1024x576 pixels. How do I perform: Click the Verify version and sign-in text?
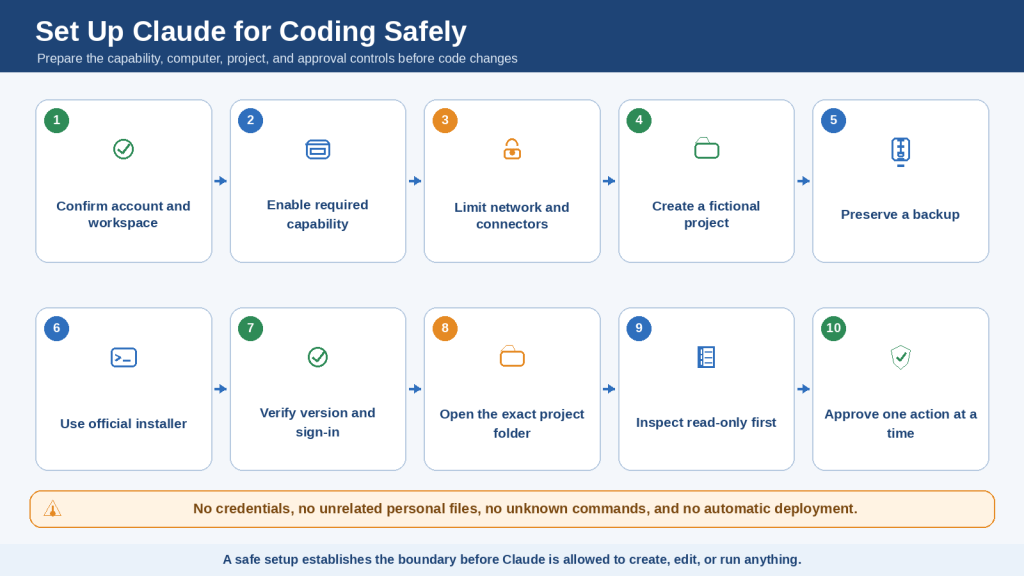tap(317, 422)
